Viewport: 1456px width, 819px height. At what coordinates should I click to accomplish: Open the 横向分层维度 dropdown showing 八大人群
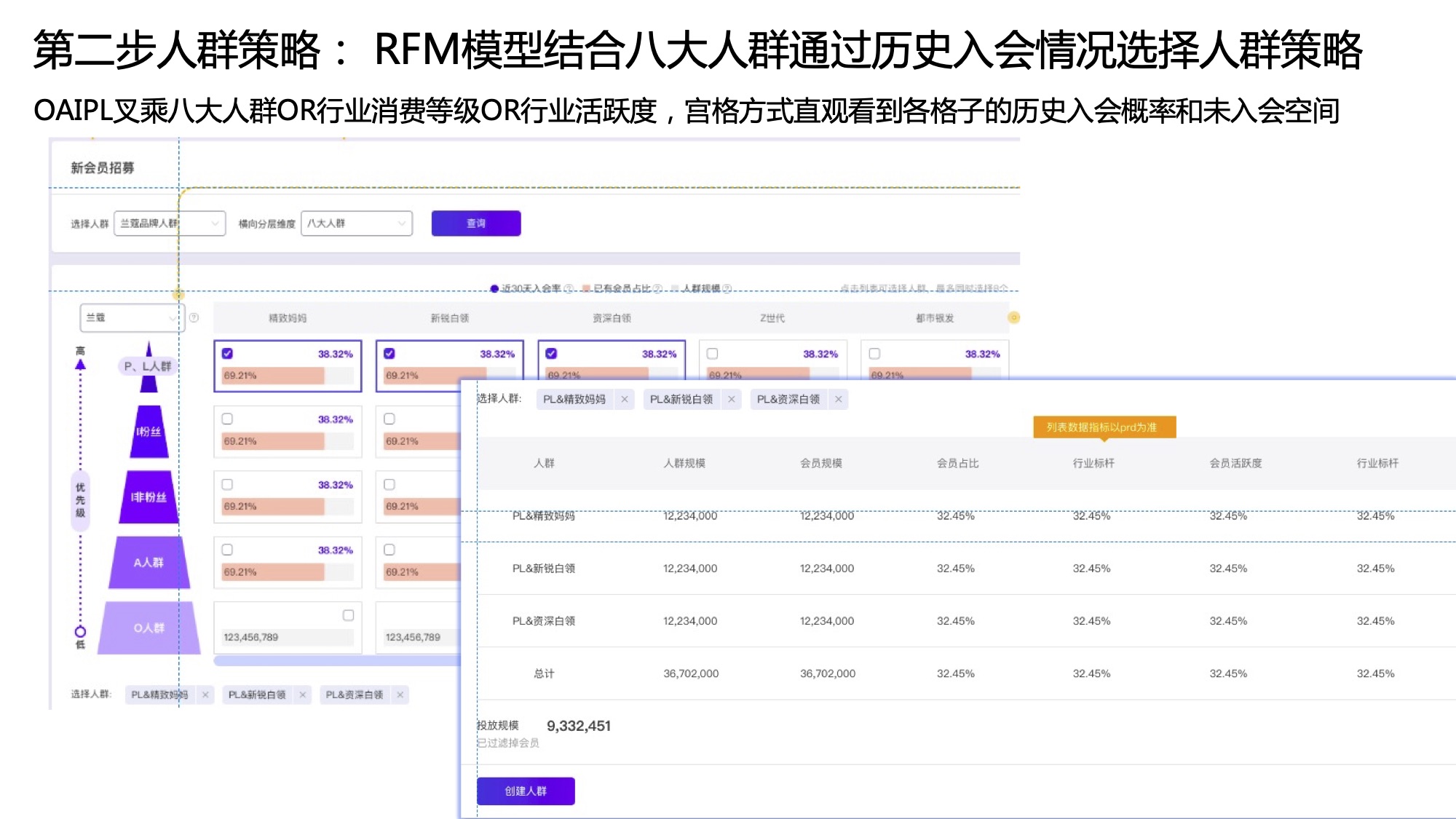point(357,223)
